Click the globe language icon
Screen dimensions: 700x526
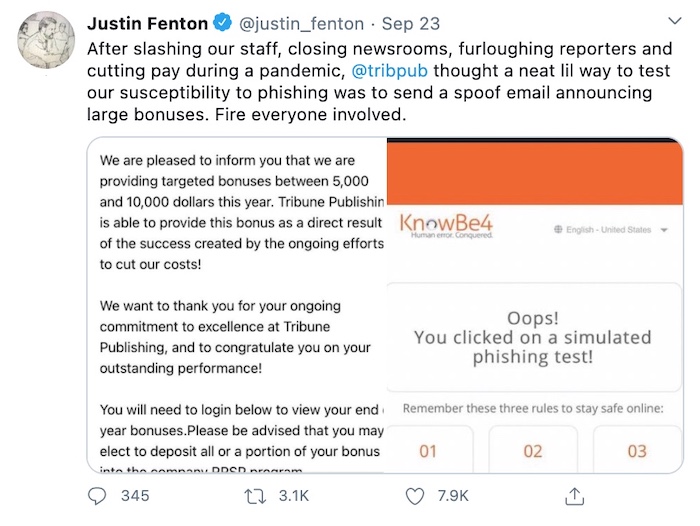pos(558,230)
